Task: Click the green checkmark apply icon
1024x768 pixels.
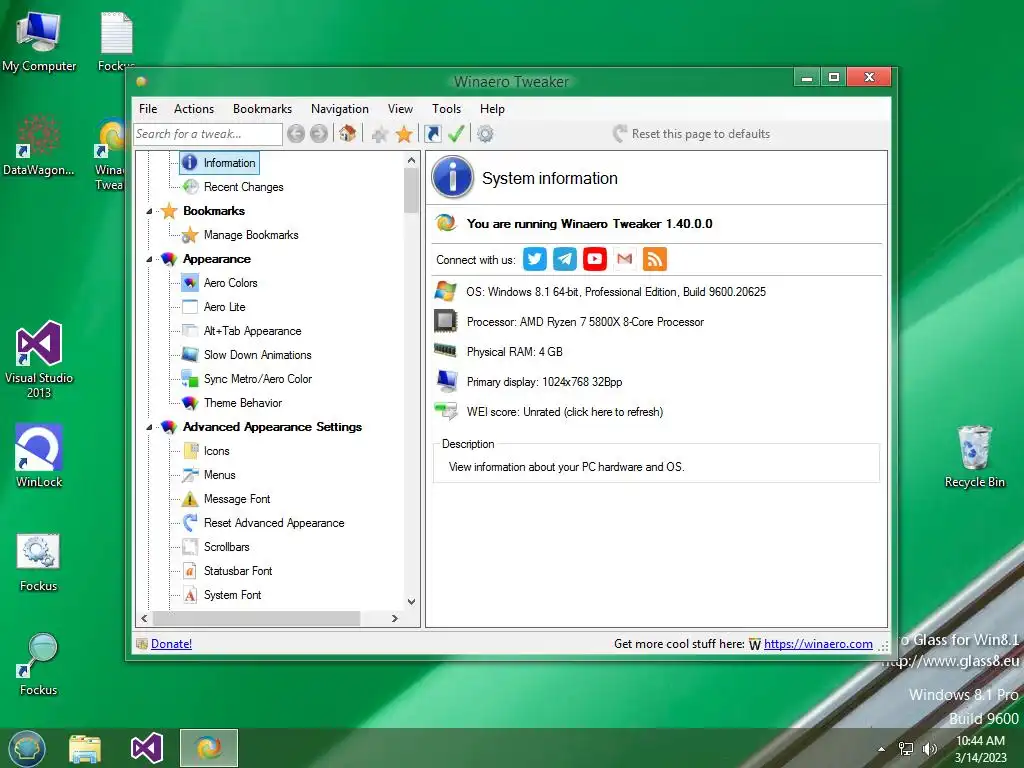Action: tap(456, 134)
